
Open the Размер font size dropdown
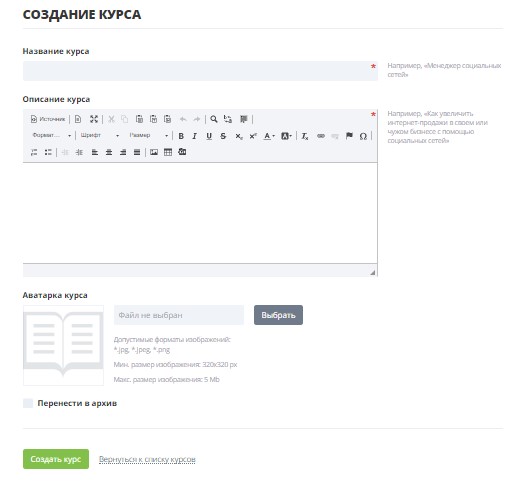[x=148, y=135]
